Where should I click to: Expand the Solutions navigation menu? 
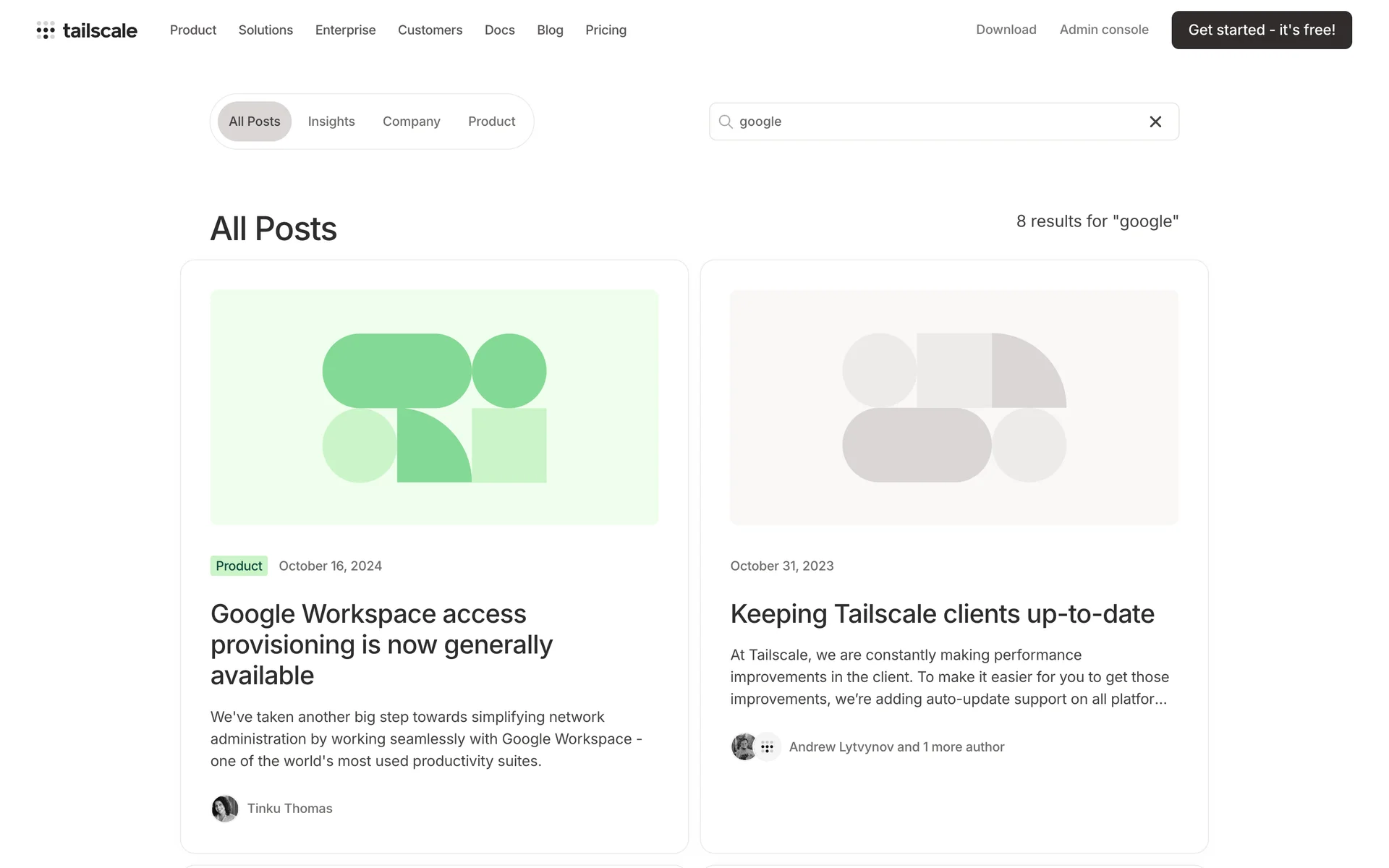pos(266,30)
